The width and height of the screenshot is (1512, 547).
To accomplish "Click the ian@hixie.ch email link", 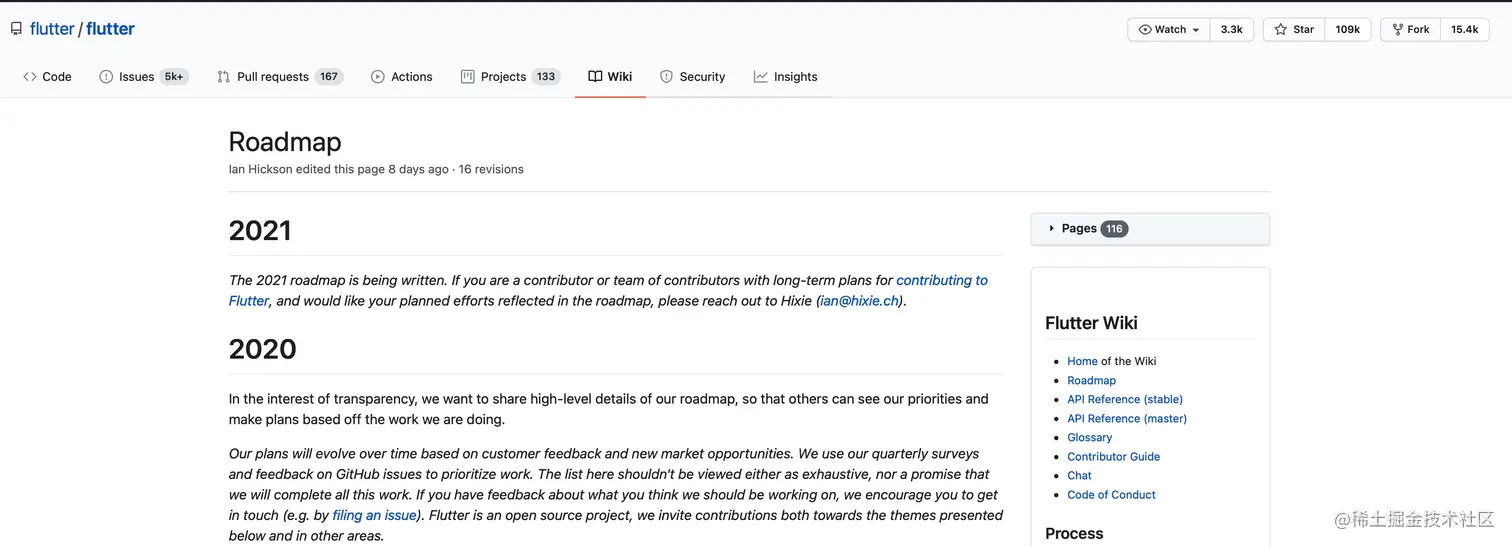I will coord(860,300).
